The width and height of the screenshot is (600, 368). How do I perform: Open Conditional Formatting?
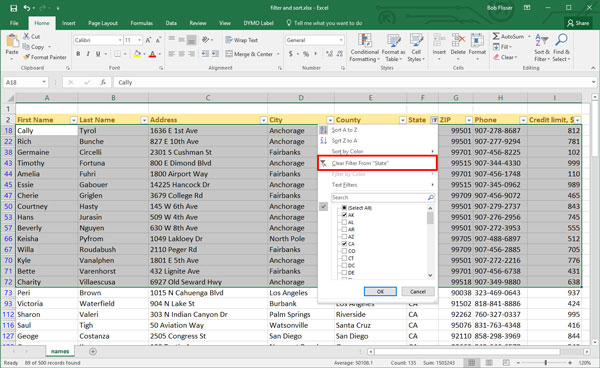pyautogui.click(x=365, y=48)
